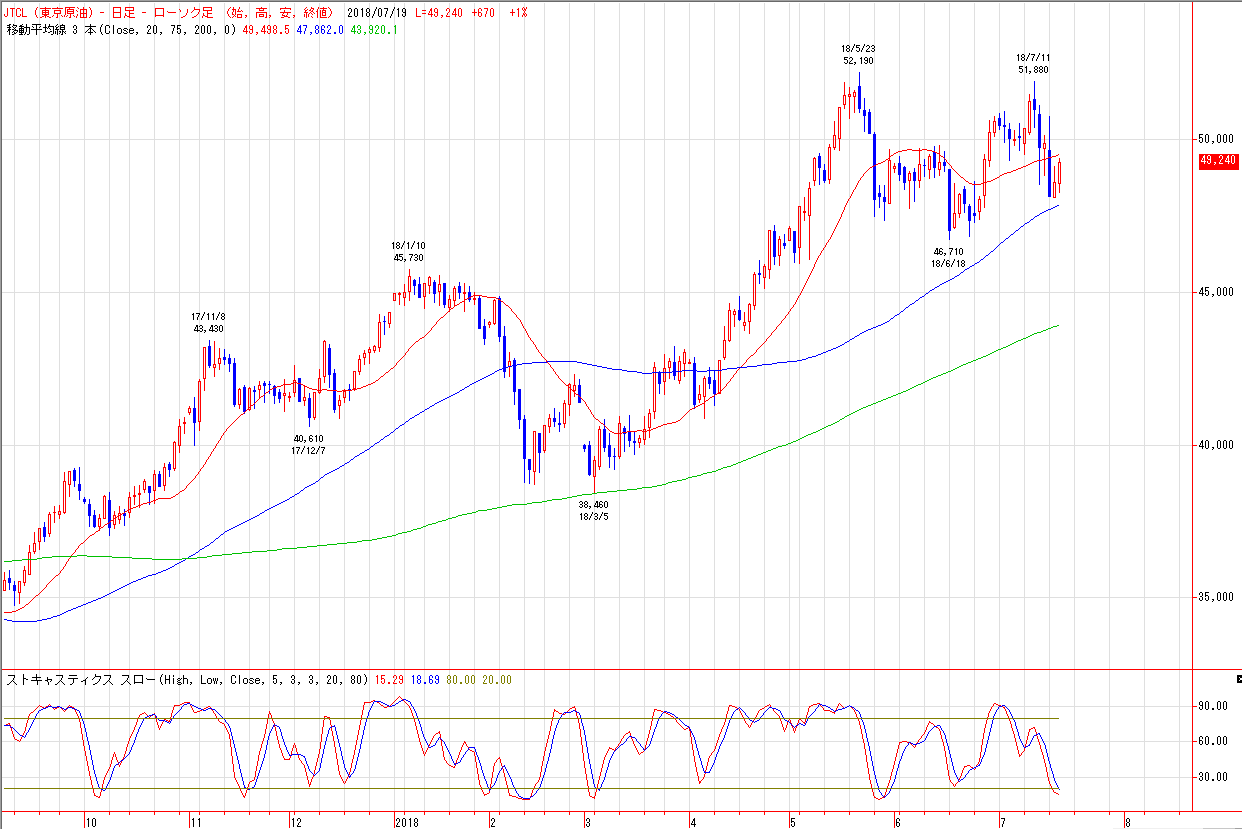Click blue moving average value 47,862.0
1242x829 pixels.
point(319,30)
